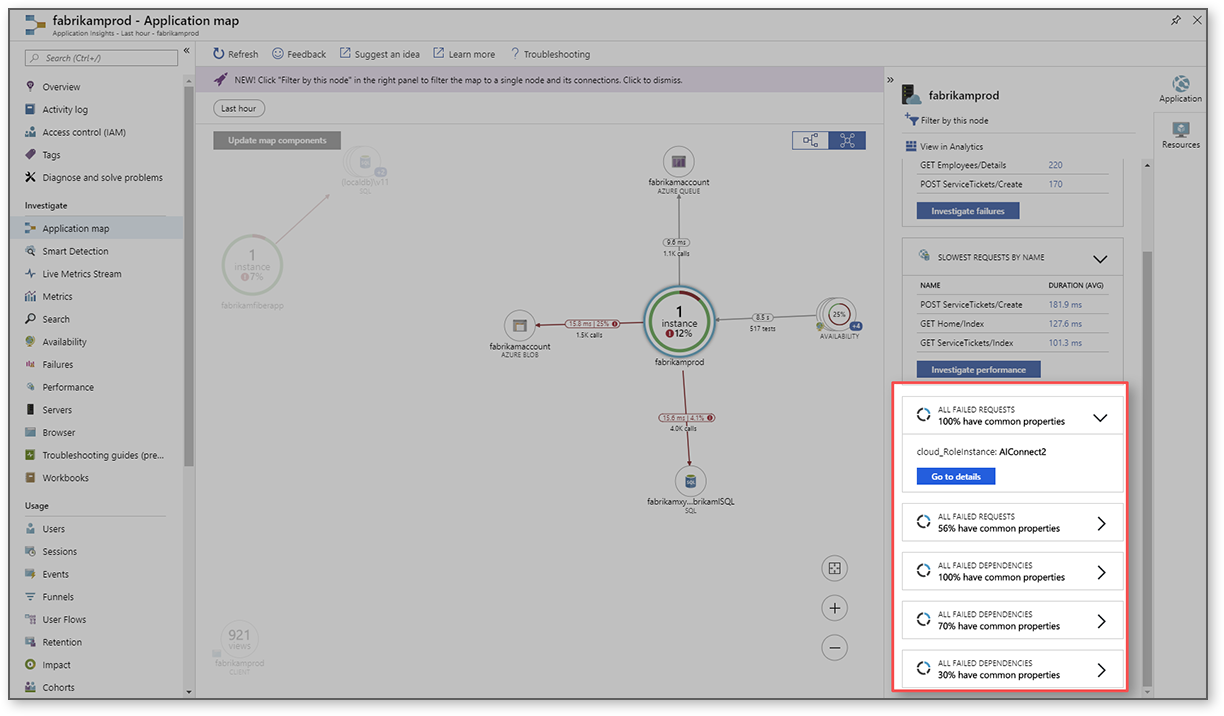Expand 70% failed dependencies common properties
The width and height of the screenshot is (1224, 716).
click(1101, 621)
